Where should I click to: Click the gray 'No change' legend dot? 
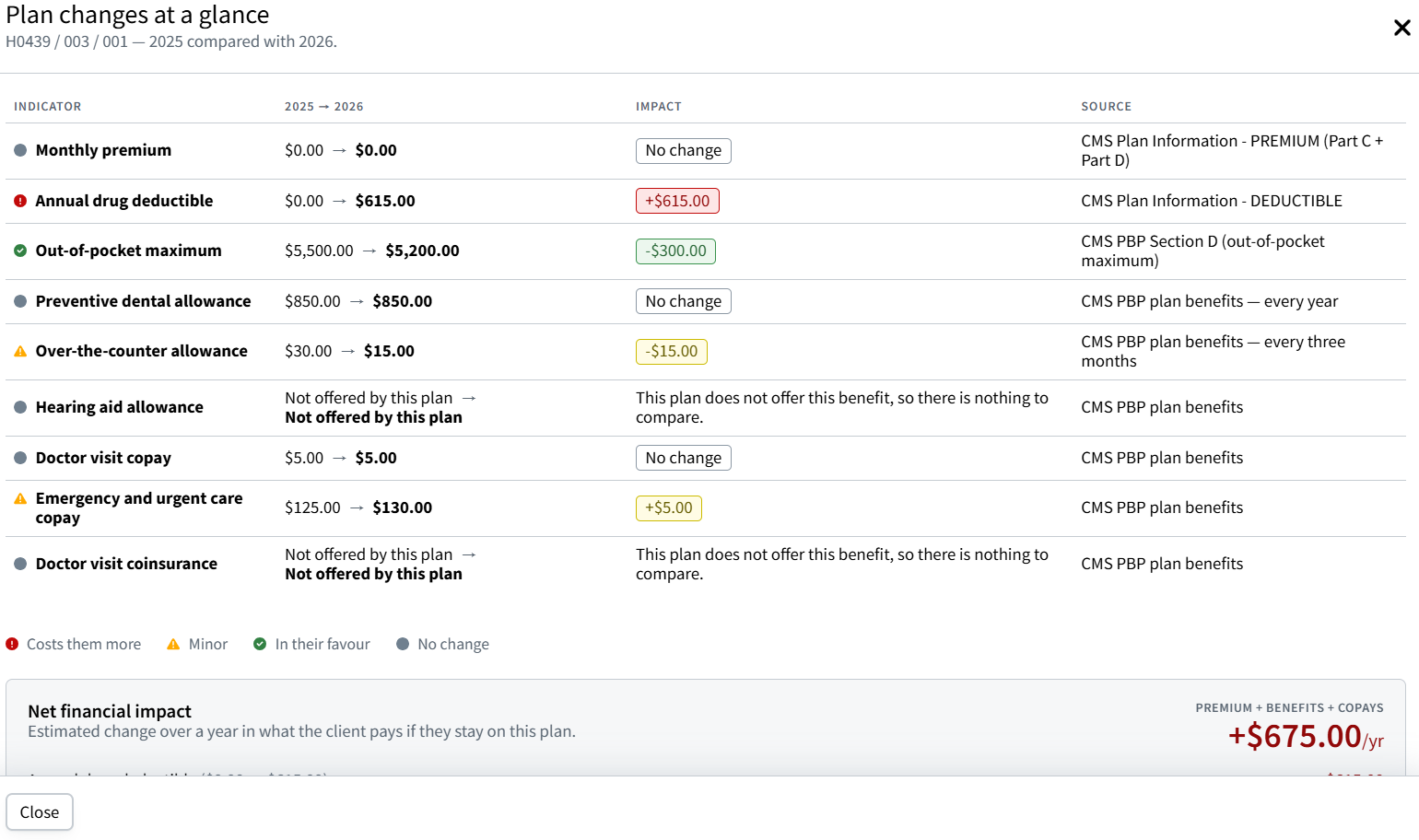(x=403, y=644)
